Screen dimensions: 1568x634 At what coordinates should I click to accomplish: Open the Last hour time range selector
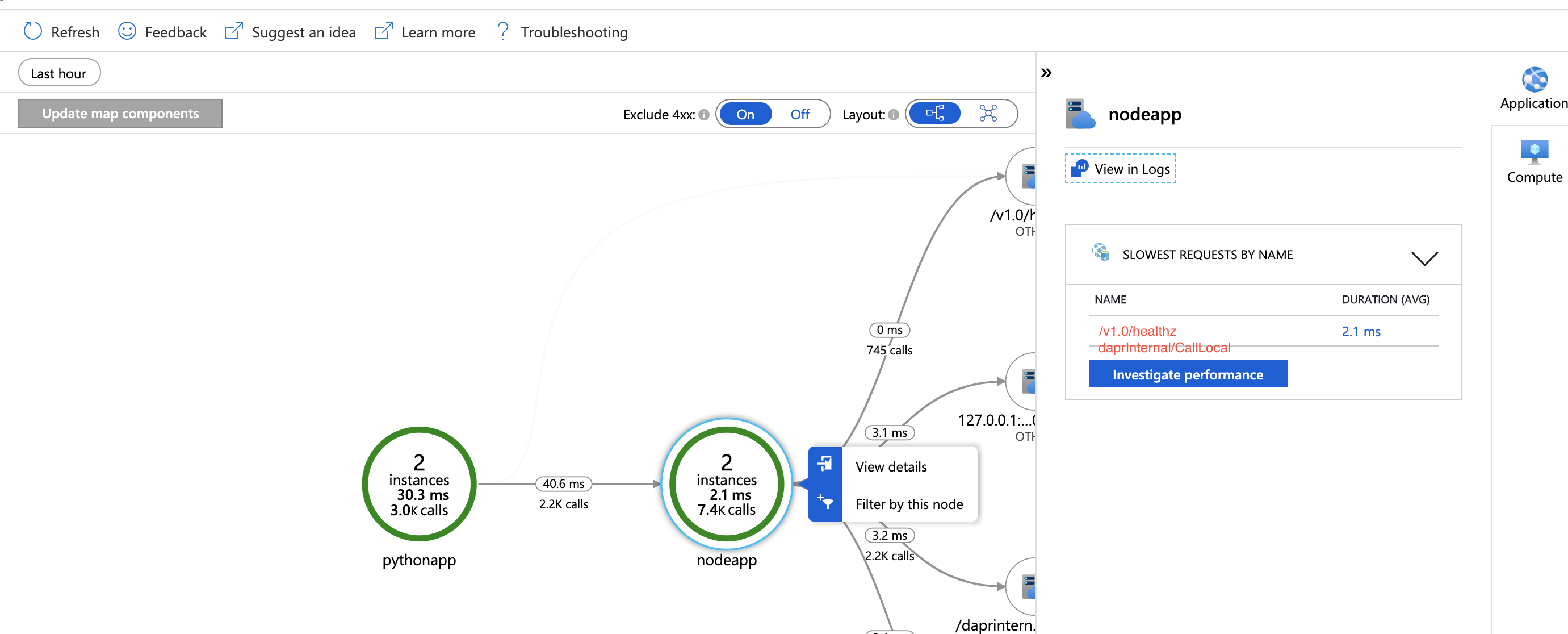click(x=59, y=73)
